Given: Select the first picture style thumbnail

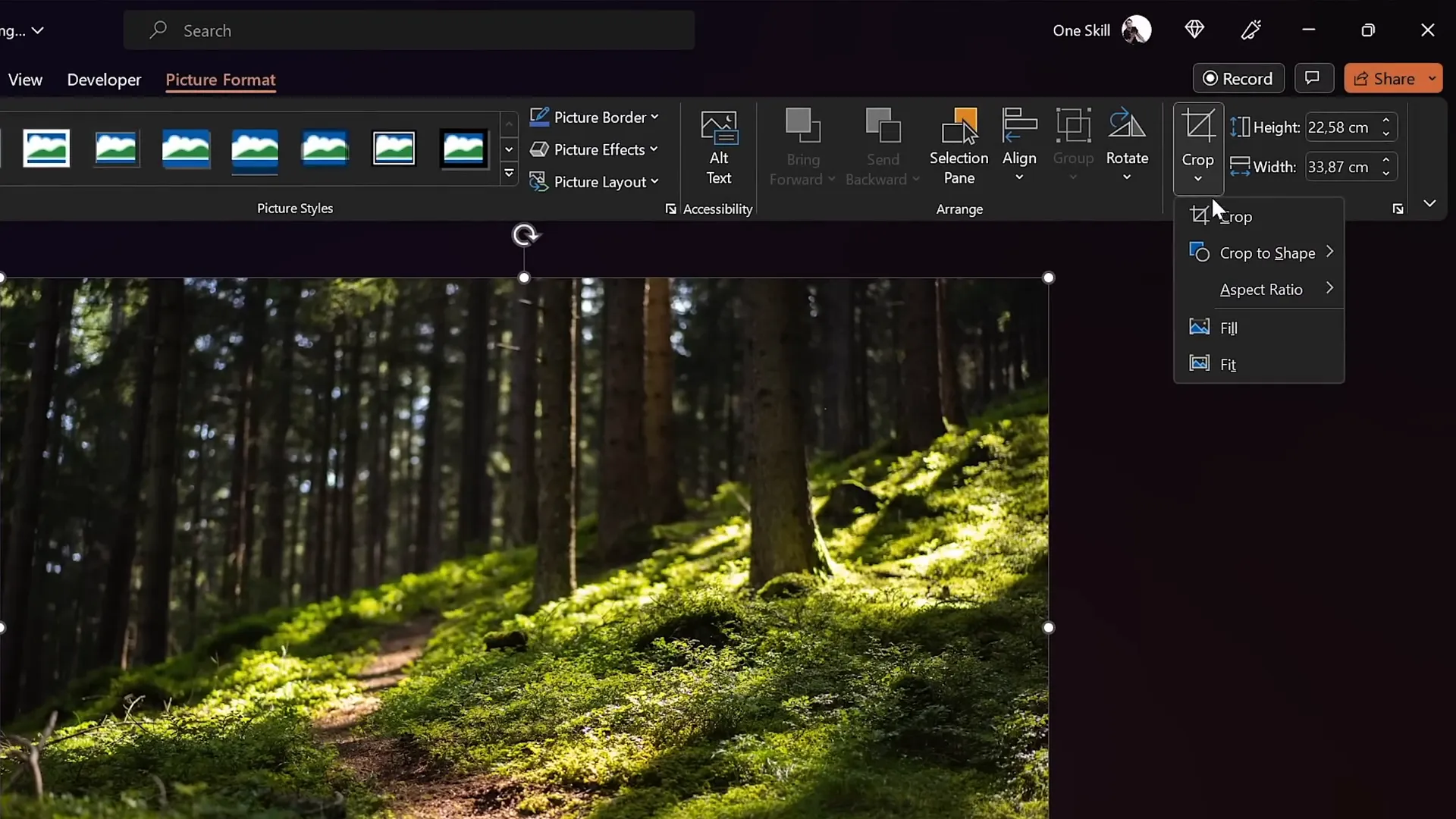Looking at the screenshot, I should pos(46,148).
